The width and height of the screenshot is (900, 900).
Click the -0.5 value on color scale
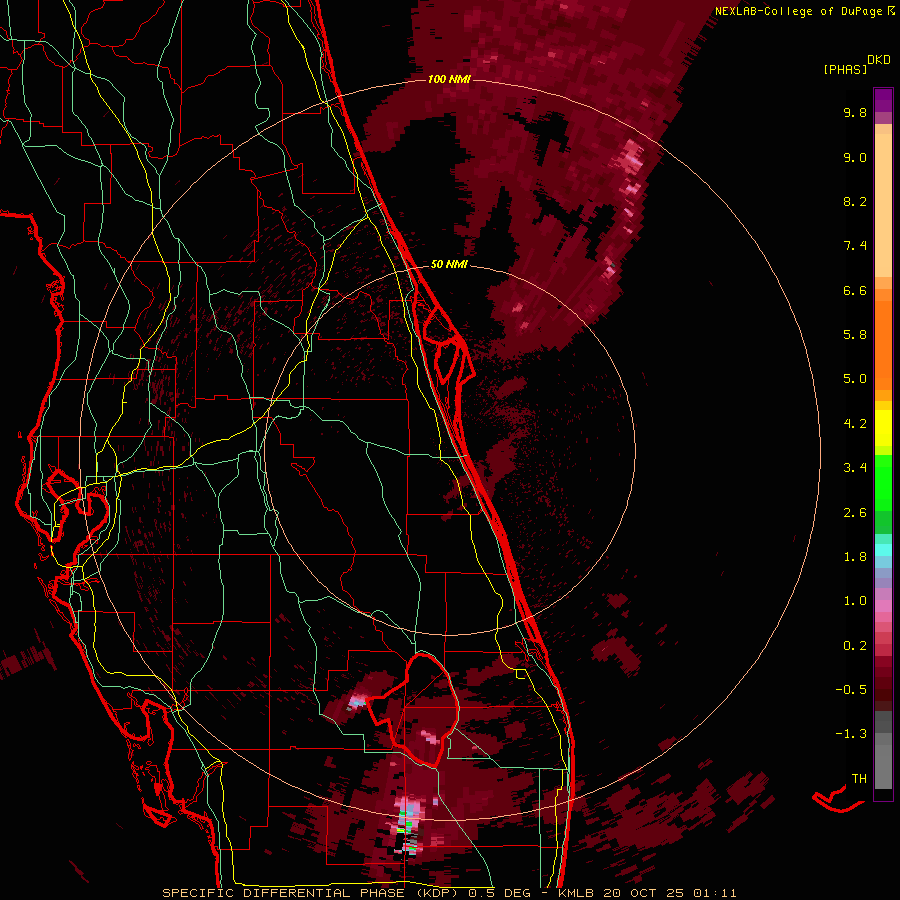851,690
